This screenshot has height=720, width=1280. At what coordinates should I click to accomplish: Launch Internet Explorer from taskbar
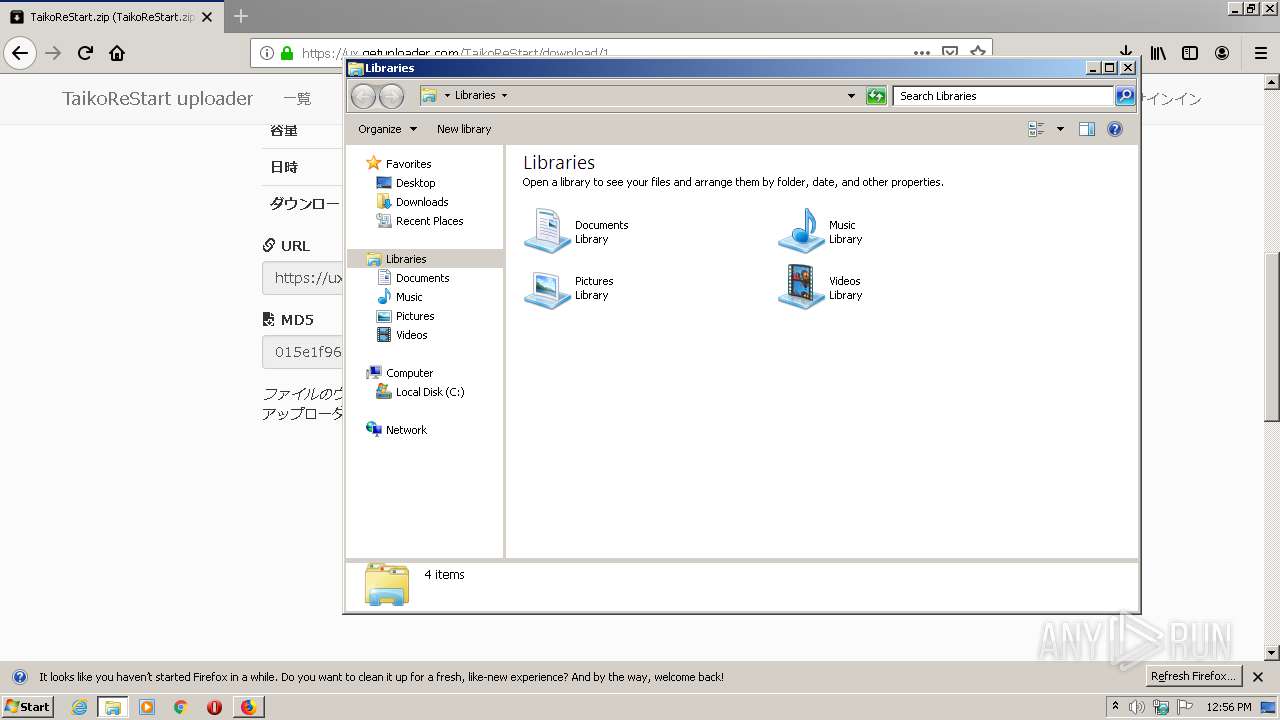(x=79, y=707)
